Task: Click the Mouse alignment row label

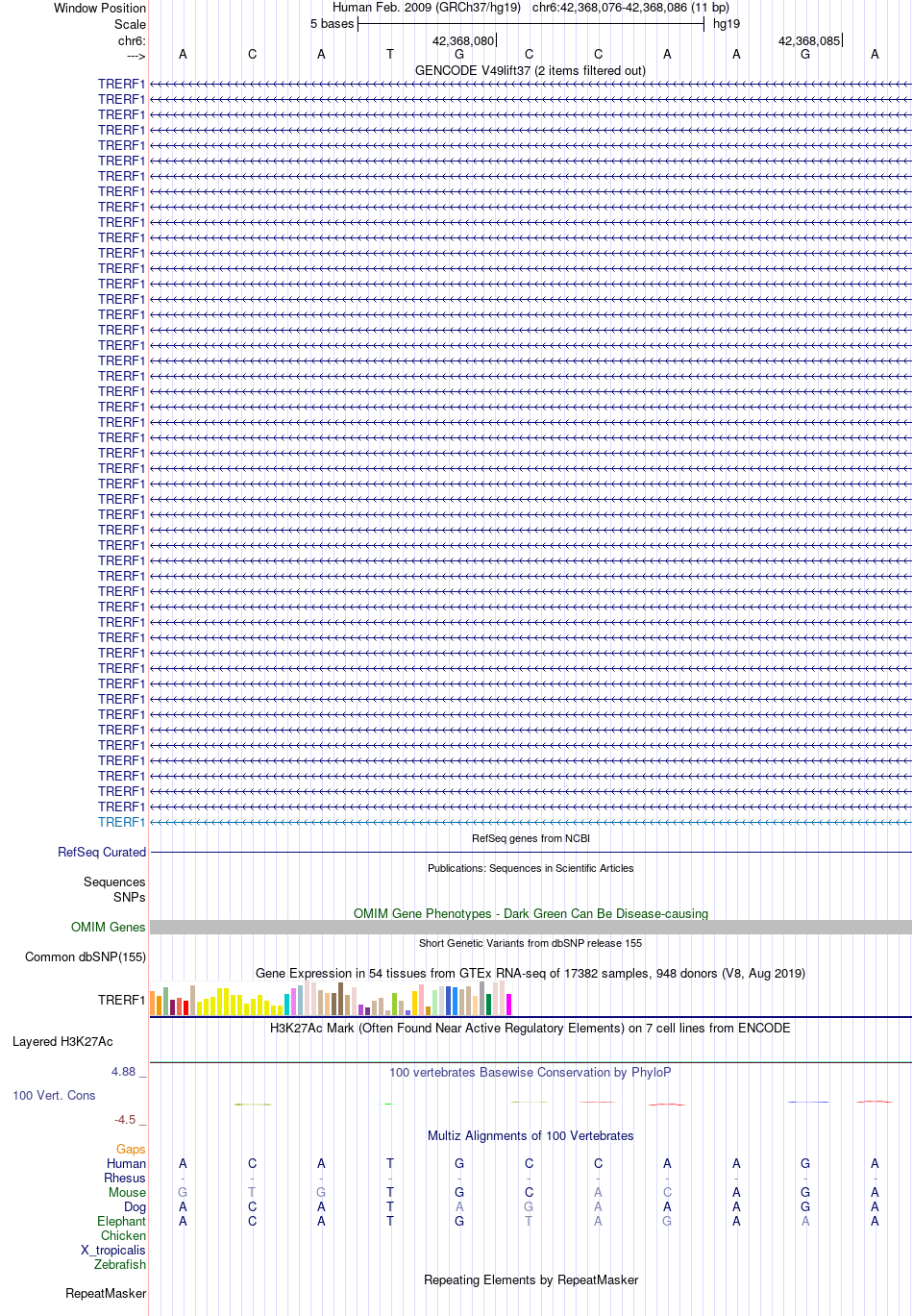Action: pos(128,1192)
